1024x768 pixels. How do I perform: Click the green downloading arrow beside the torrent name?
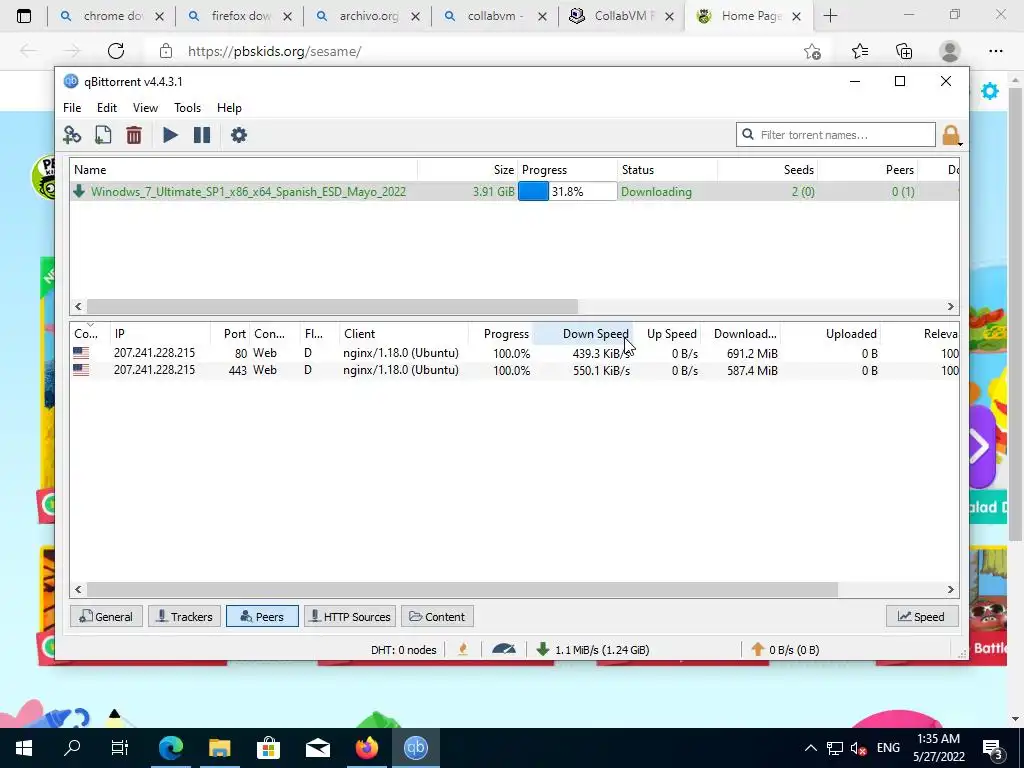pyautogui.click(x=79, y=191)
